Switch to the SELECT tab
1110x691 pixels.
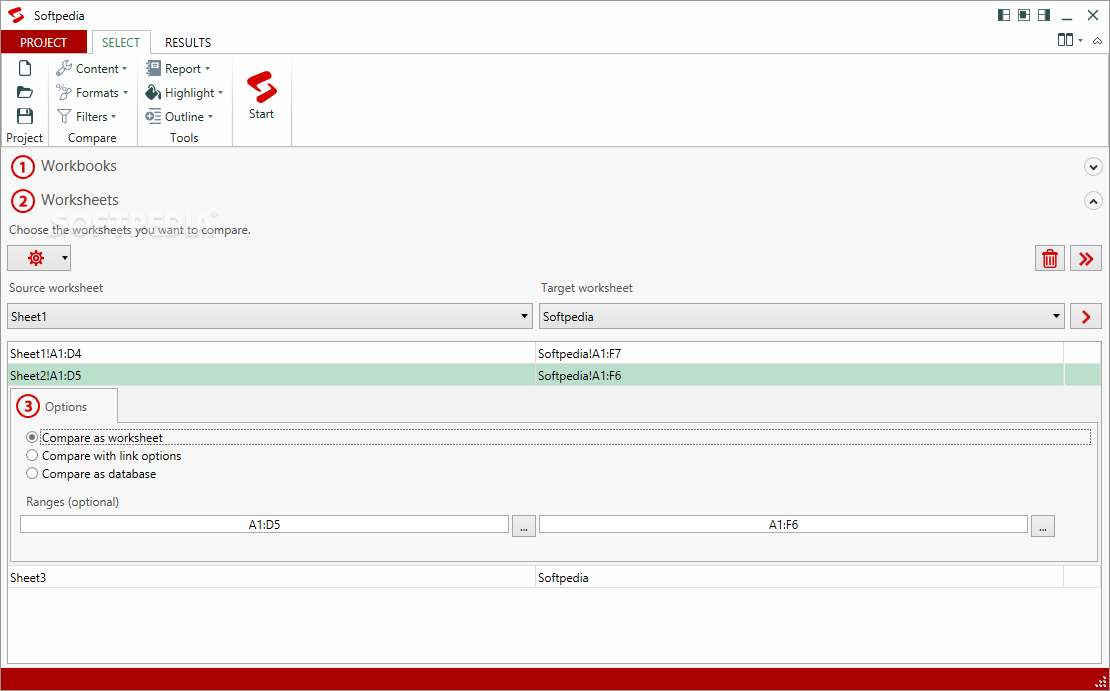tap(120, 42)
